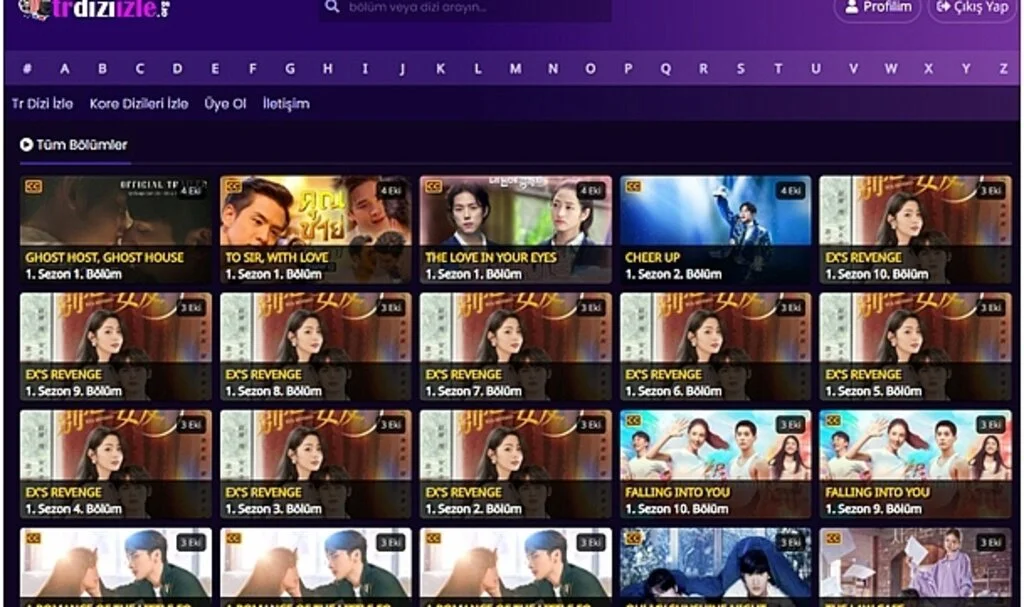This screenshot has width=1024, height=607.
Task: Click the trdiziizle site logo
Action: [94, 9]
